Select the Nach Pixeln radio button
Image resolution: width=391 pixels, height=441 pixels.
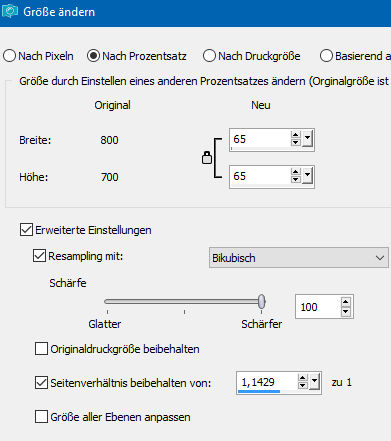10,56
